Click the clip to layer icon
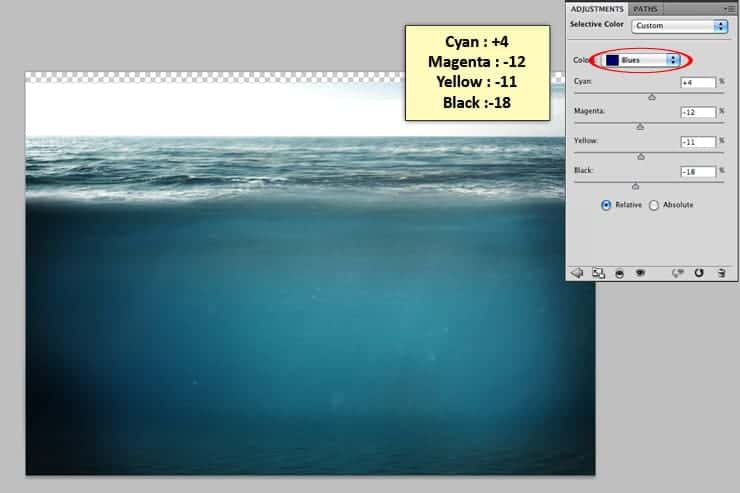This screenshot has width=740, height=493. (620, 274)
